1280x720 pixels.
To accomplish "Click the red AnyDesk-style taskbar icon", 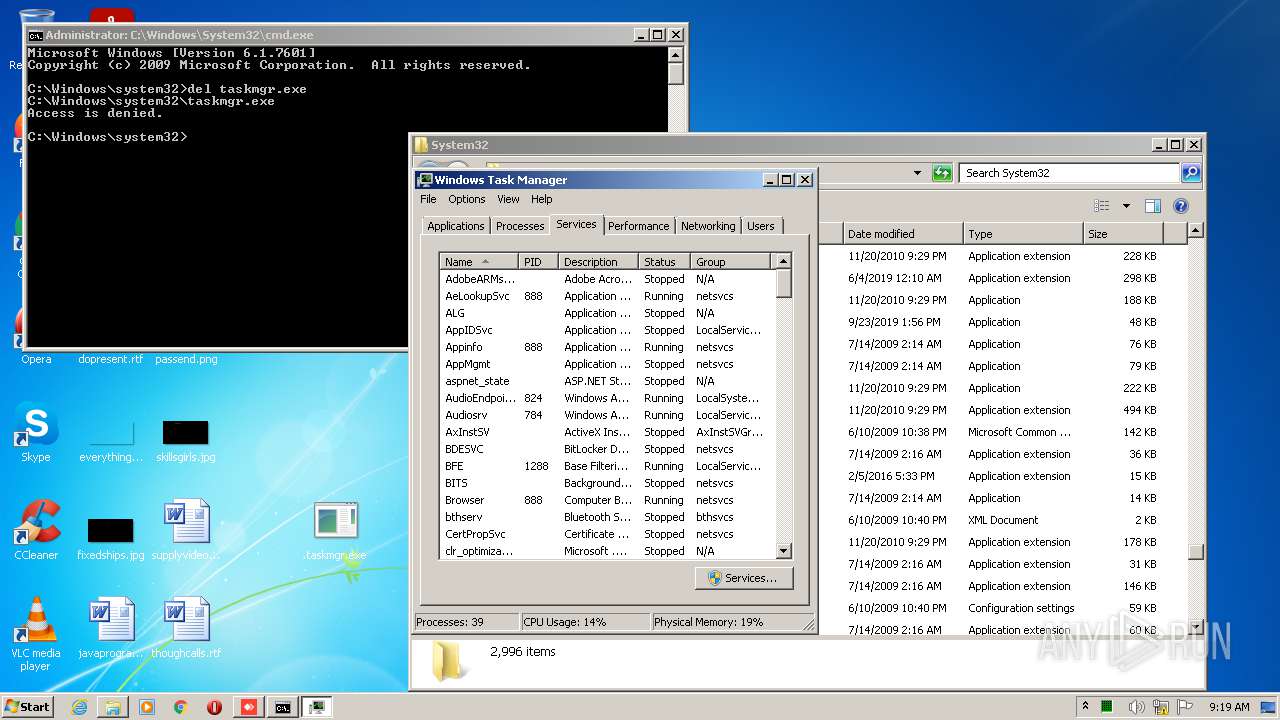I will click(248, 707).
